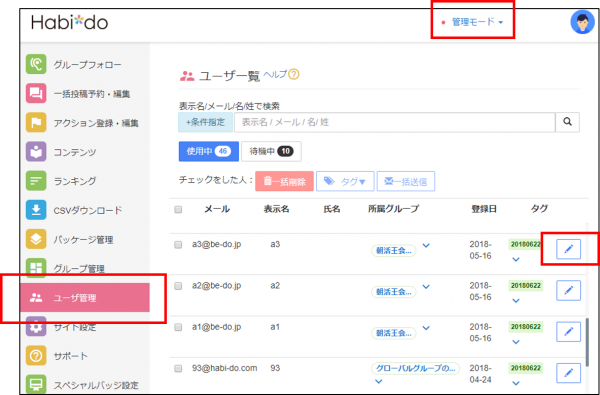This screenshot has width=600, height=395.
Task: Click the グローバルグループの... group badge
Action: pyautogui.click(x=415, y=369)
